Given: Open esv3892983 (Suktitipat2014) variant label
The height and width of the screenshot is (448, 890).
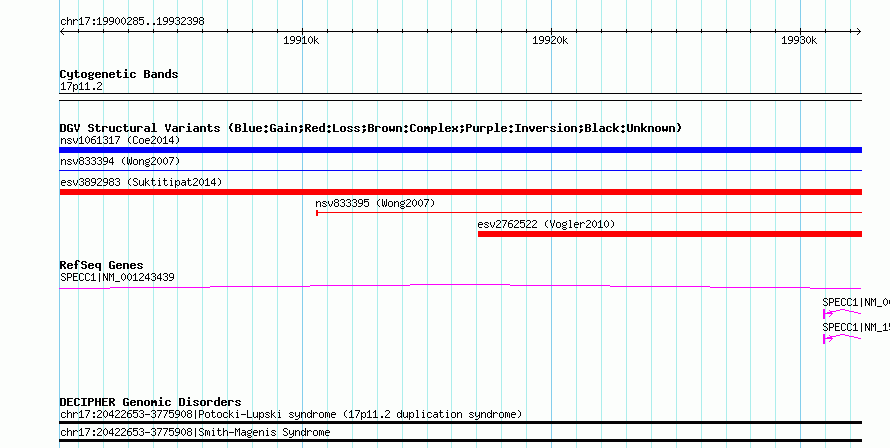Looking at the screenshot, I should [x=141, y=182].
